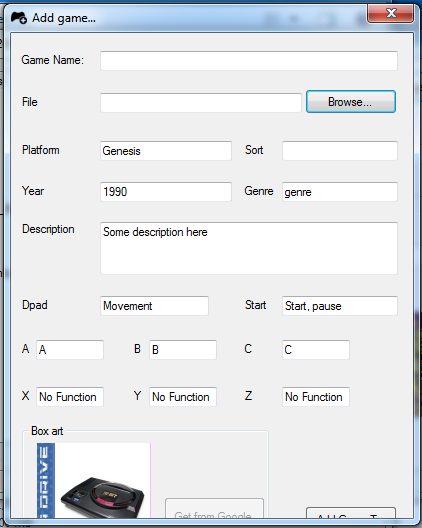Click the File path input field
This screenshot has width=422, height=528.
pyautogui.click(x=201, y=103)
